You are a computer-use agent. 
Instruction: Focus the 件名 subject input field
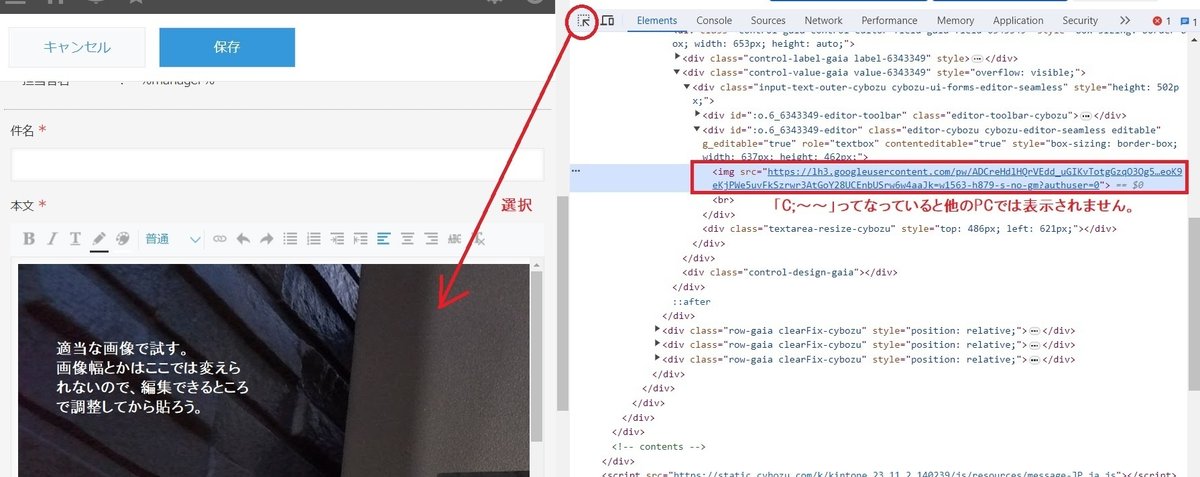pos(277,164)
